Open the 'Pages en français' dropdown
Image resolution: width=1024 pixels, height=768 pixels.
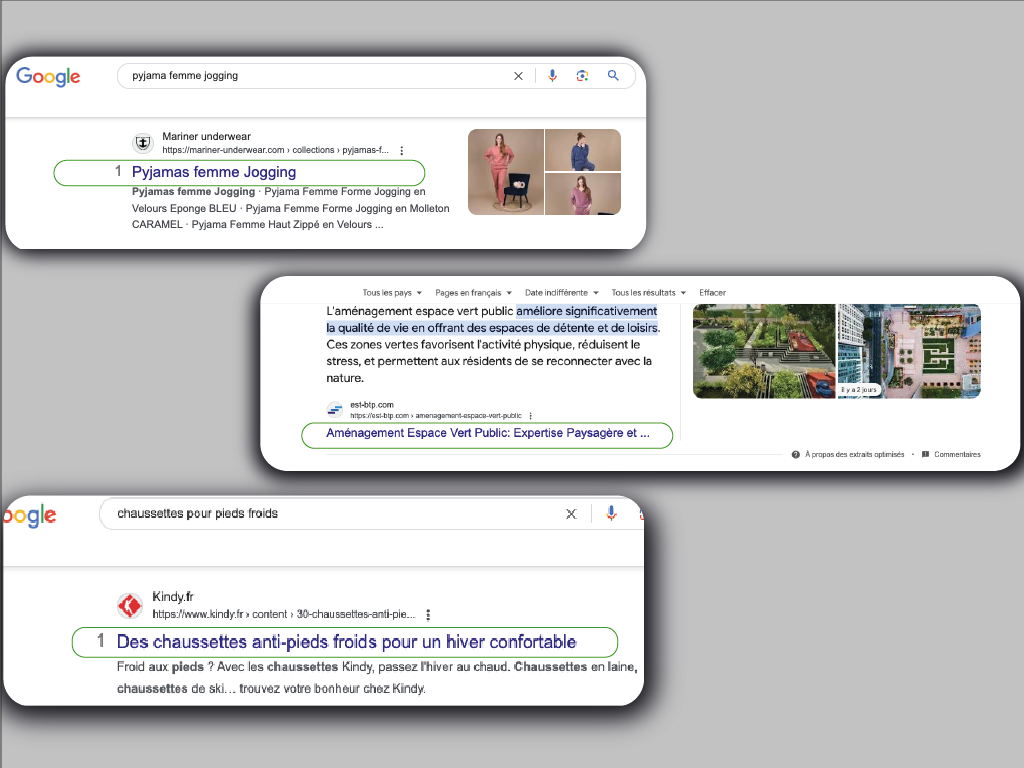[x=472, y=292]
